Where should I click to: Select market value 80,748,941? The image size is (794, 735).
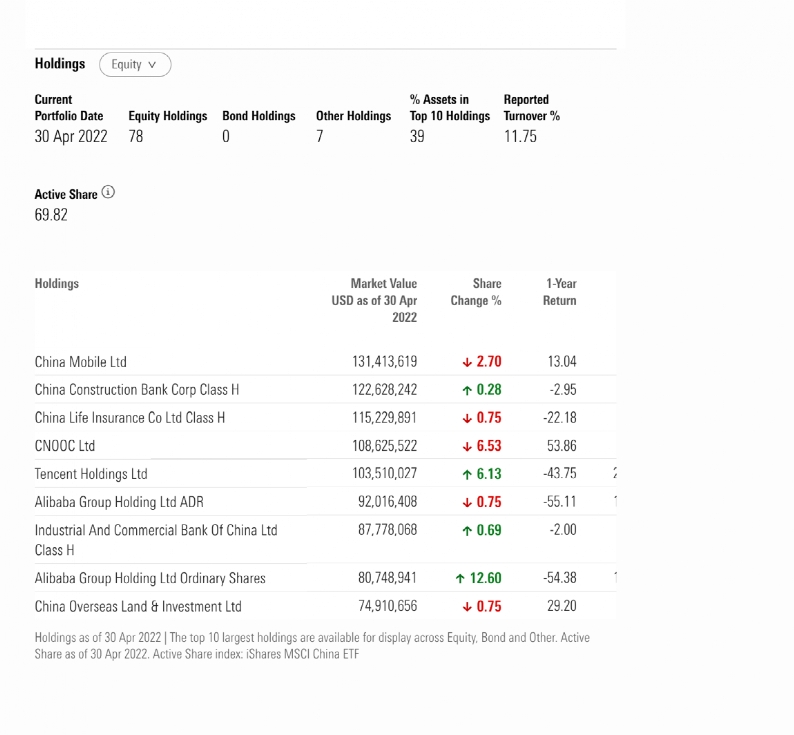[387, 578]
